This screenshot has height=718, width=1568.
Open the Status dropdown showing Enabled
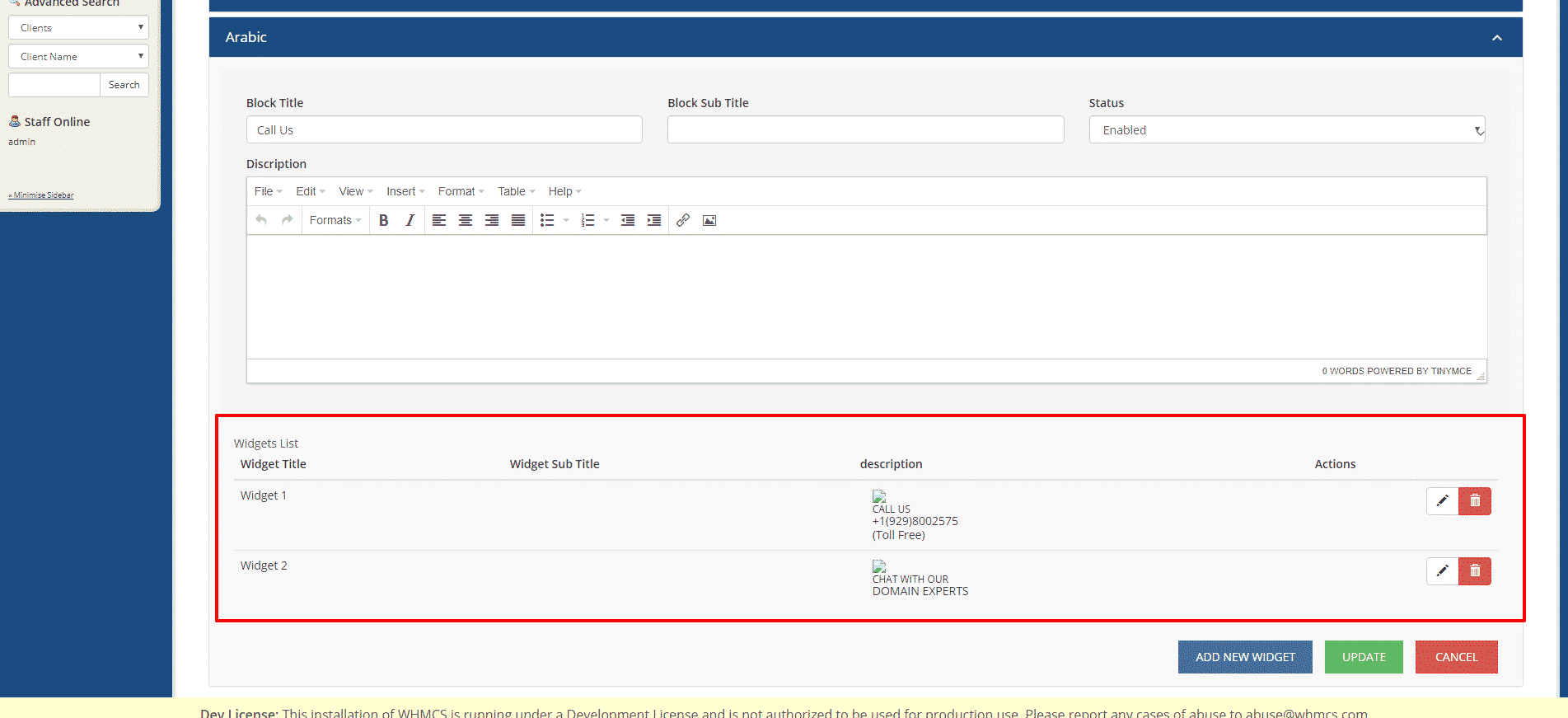pyautogui.click(x=1286, y=130)
